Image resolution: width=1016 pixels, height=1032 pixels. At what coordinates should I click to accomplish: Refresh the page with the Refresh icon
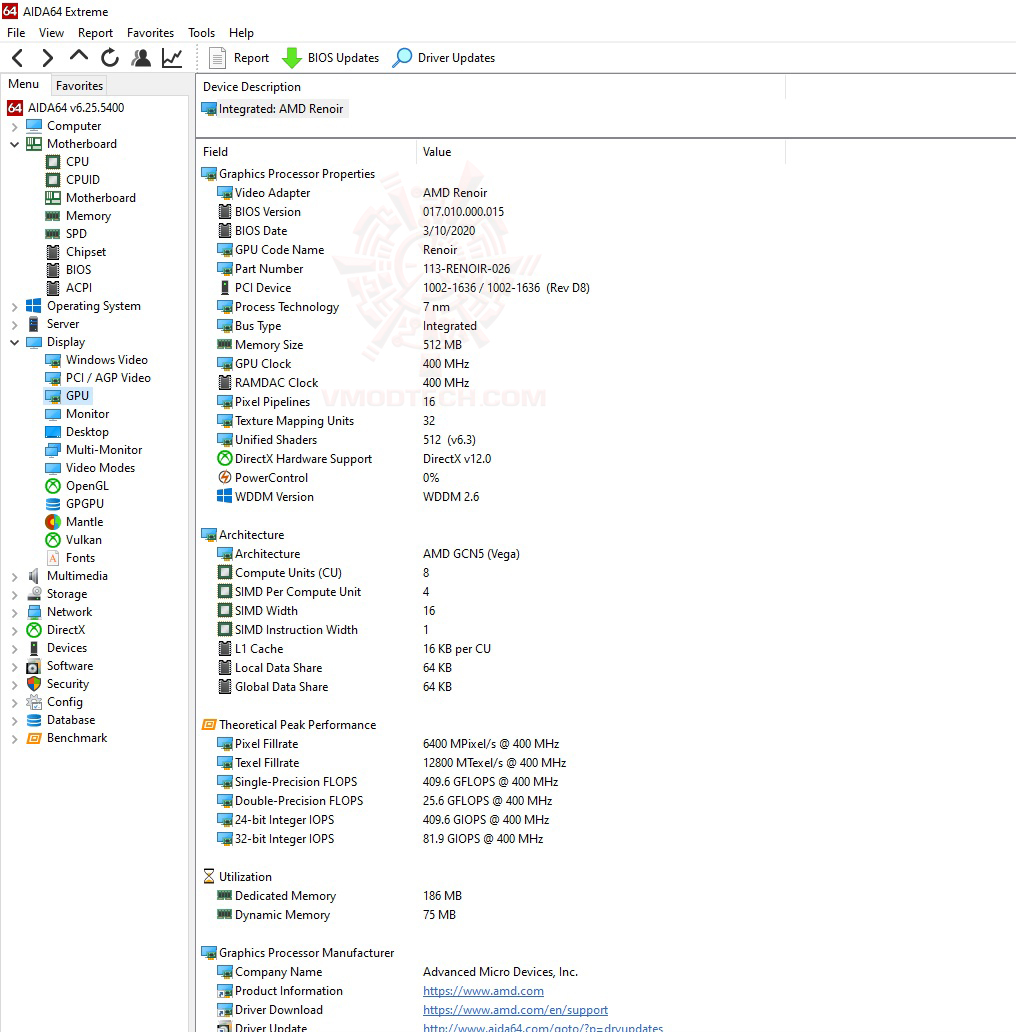110,58
